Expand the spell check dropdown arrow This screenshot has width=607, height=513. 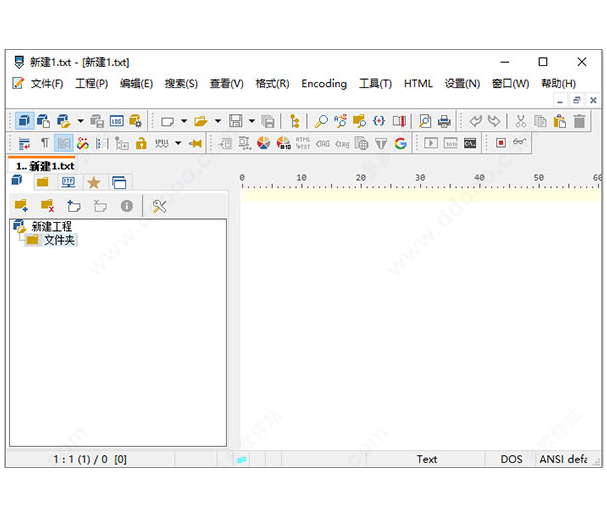[178, 143]
